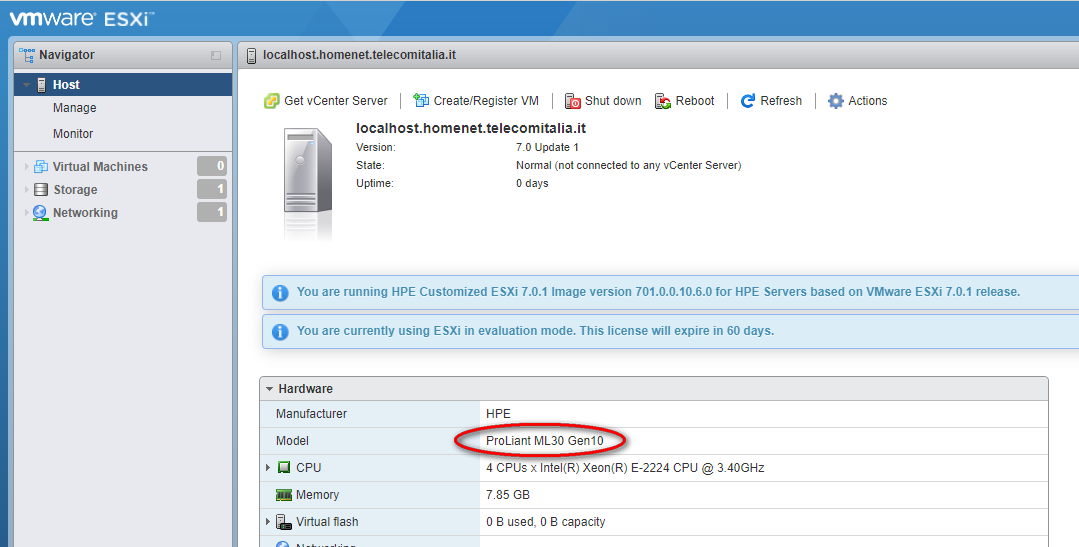
Task: Click the Networking count badge
Action: 212,212
